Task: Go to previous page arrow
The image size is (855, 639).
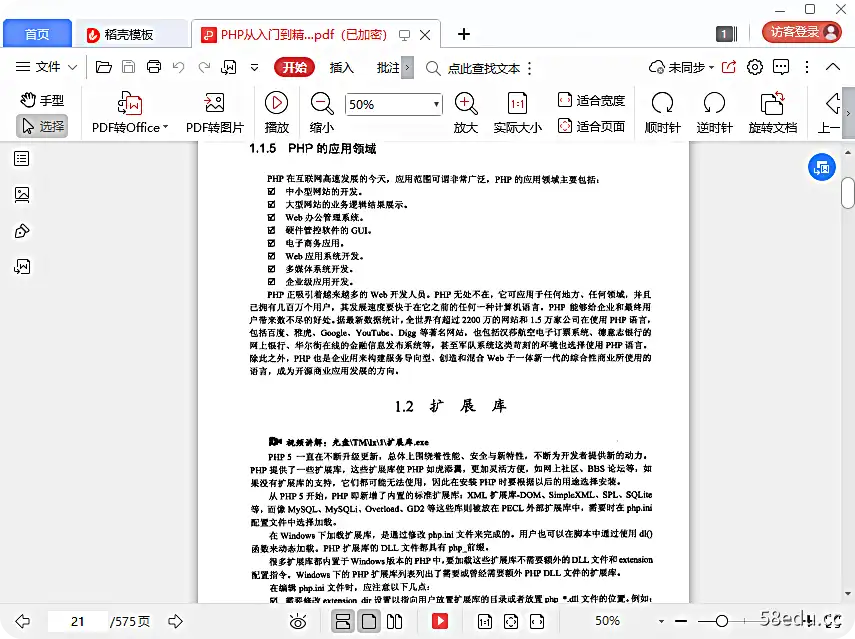Action: pos(22,621)
